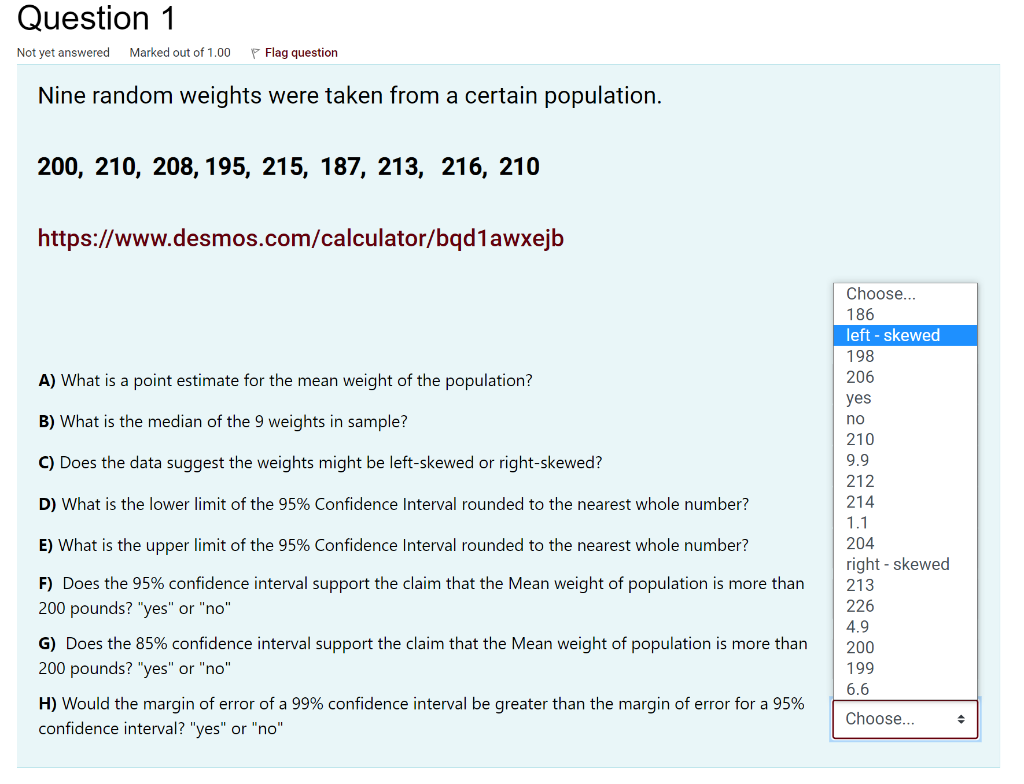
Task: Pick 'yes' from the answer list
Action: pos(855,397)
